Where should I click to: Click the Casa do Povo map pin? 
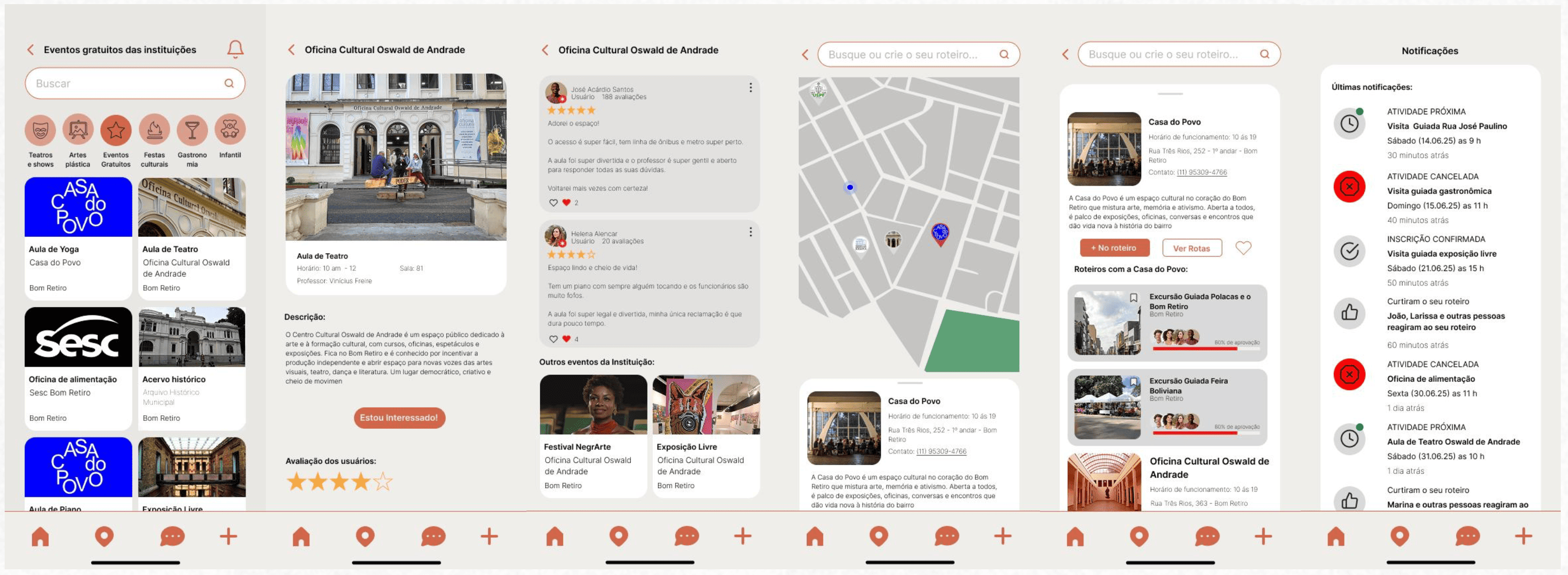pyautogui.click(x=940, y=234)
